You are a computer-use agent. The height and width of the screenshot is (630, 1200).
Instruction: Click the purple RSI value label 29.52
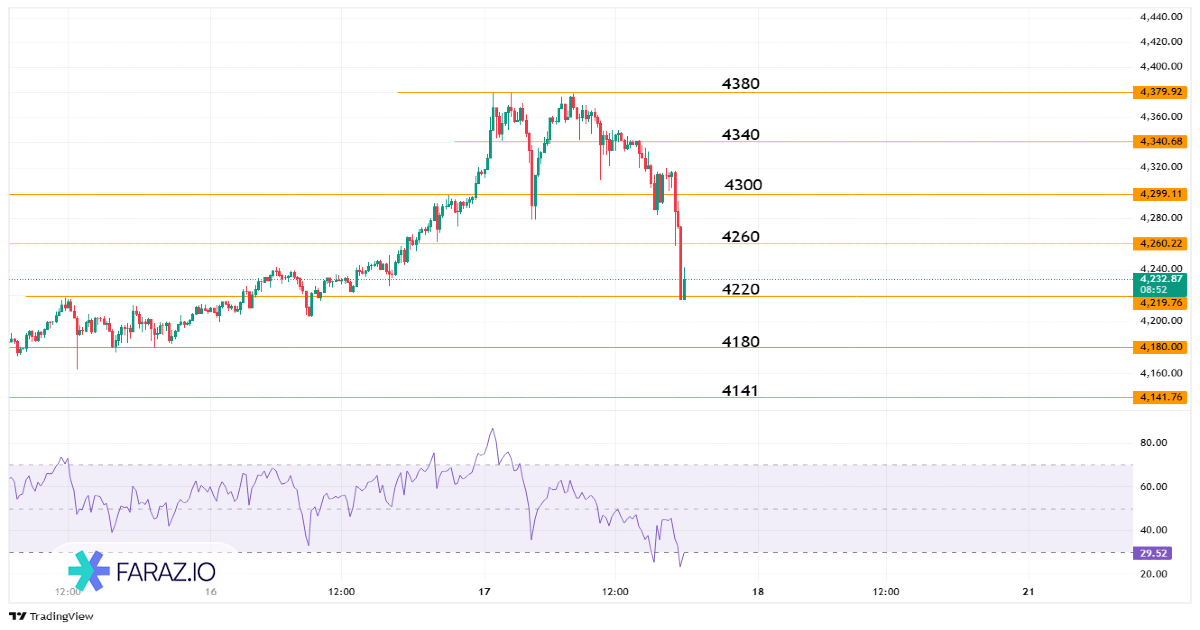(1153, 553)
